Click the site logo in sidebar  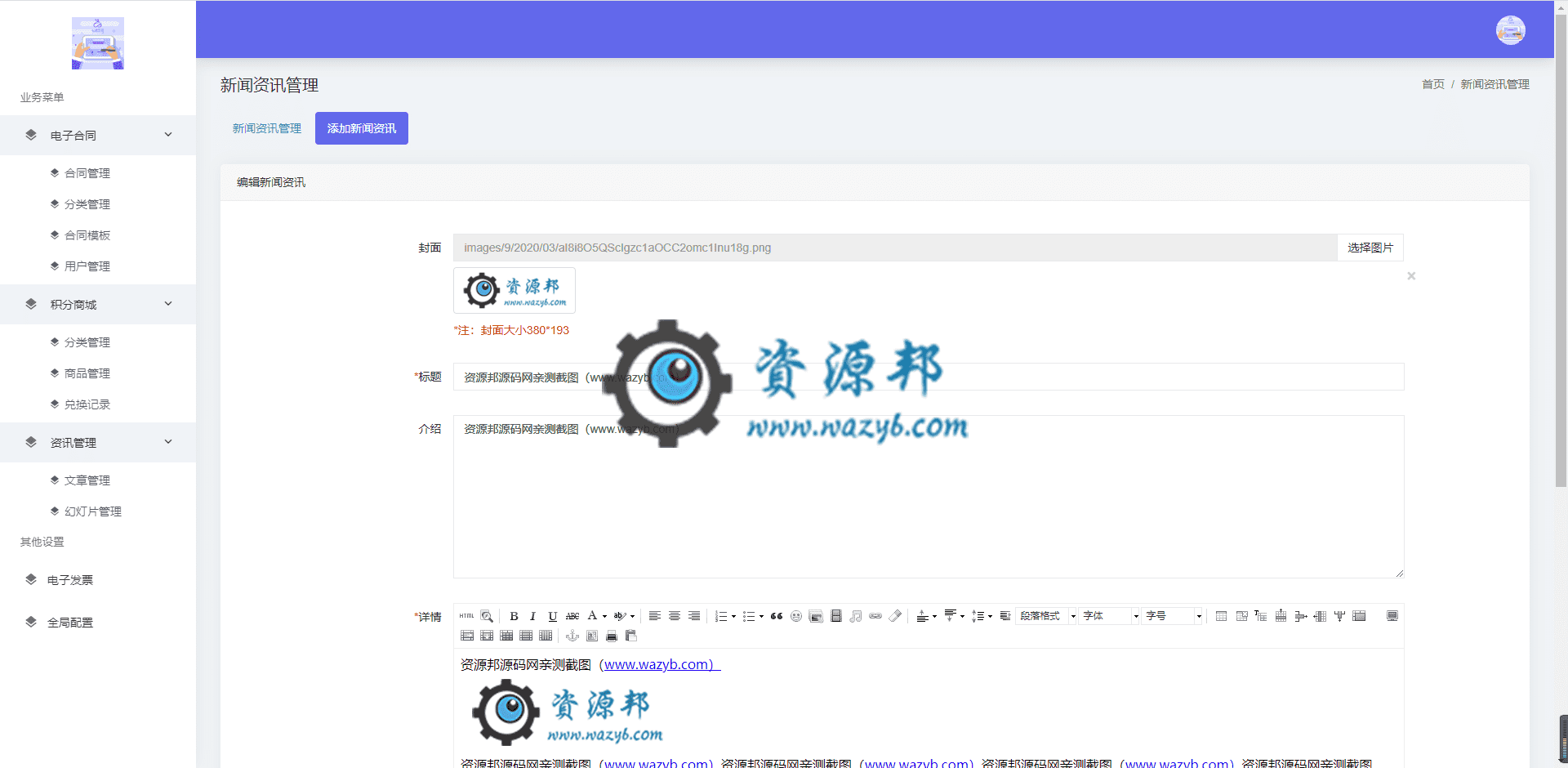pos(97,42)
